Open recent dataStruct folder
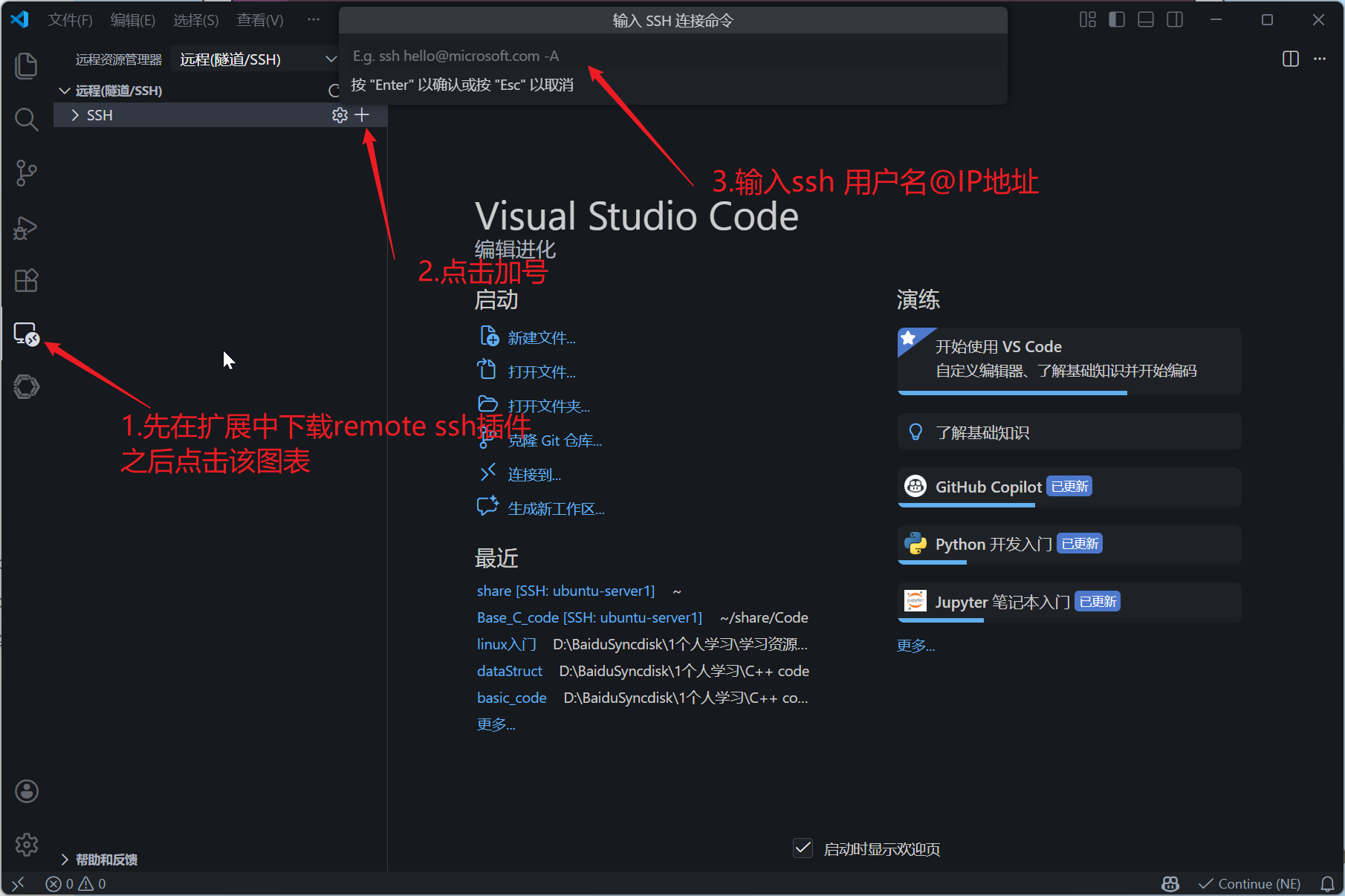This screenshot has width=1345, height=896. pos(510,671)
